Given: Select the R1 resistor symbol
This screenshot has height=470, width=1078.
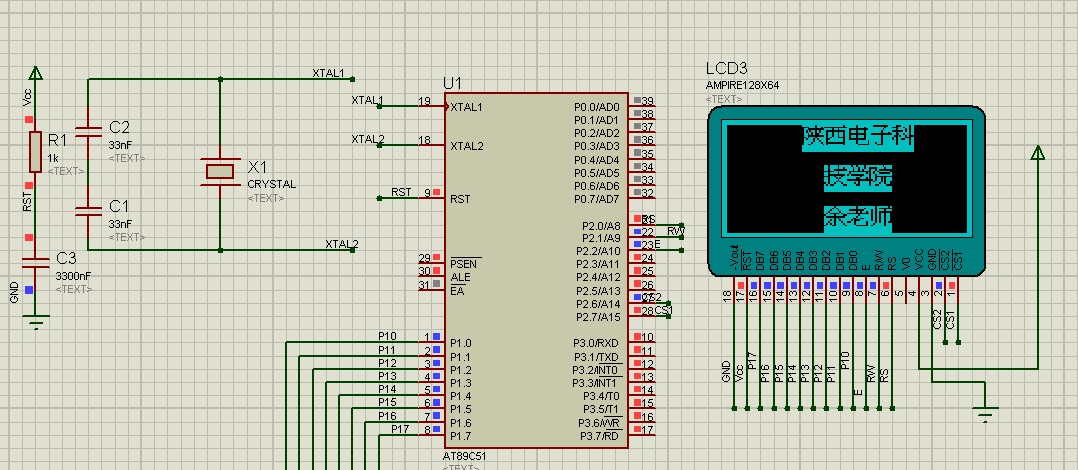Looking at the screenshot, I should (35, 151).
